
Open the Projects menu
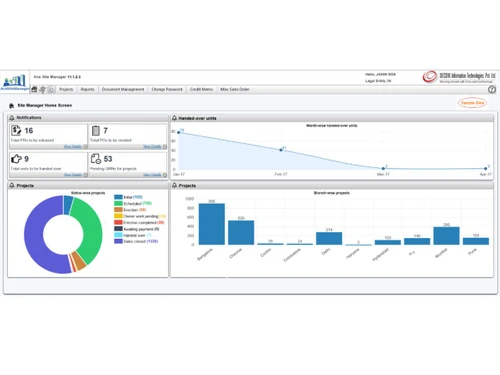[66, 89]
